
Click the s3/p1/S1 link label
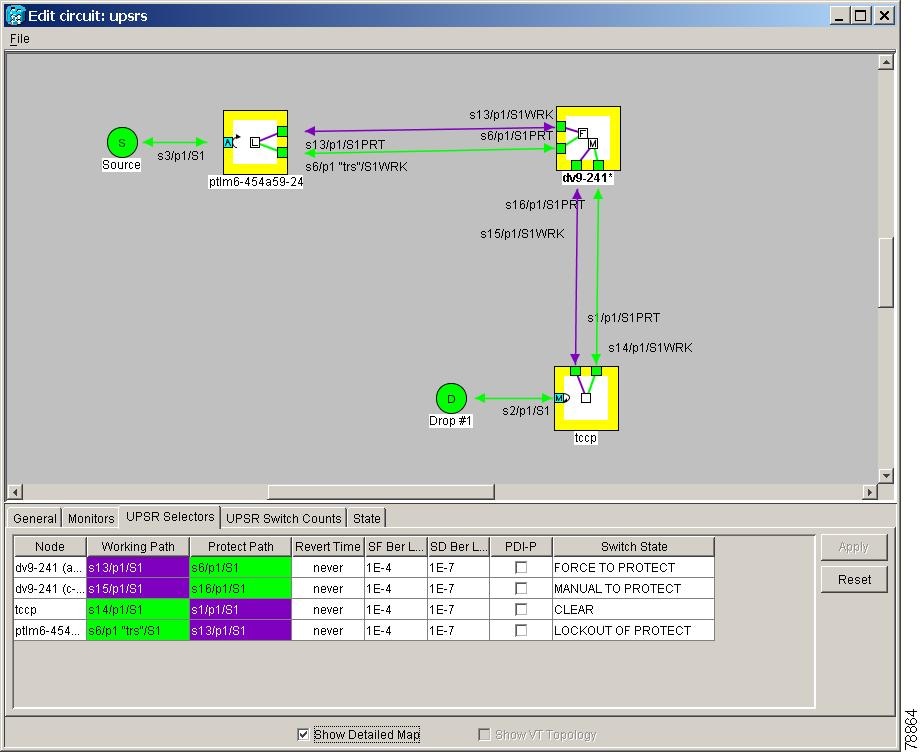point(181,156)
